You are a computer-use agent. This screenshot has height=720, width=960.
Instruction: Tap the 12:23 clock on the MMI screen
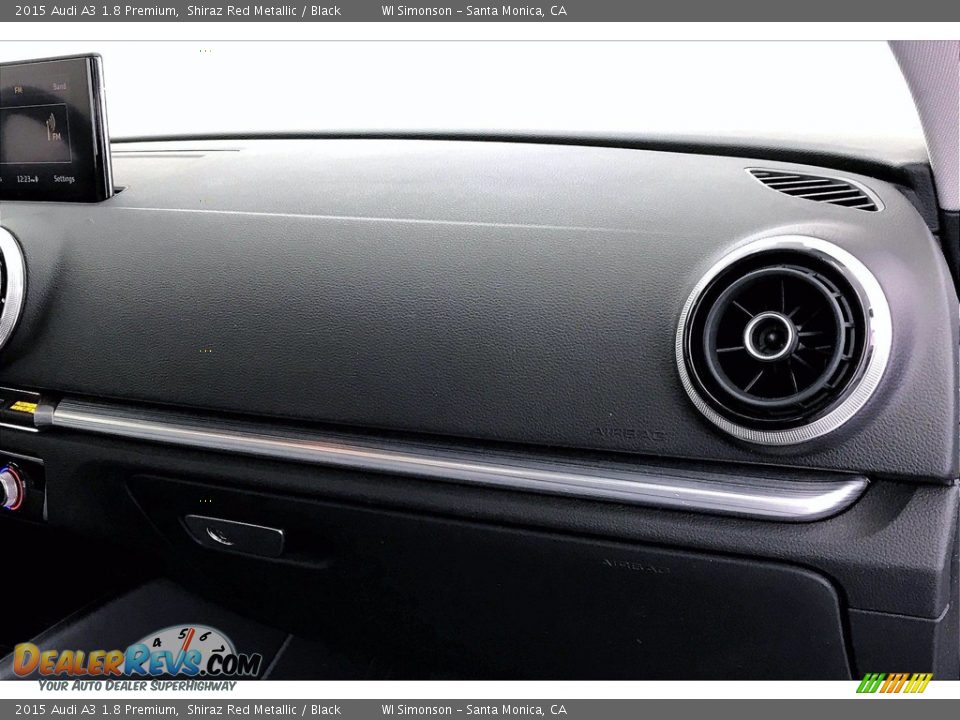[27, 179]
